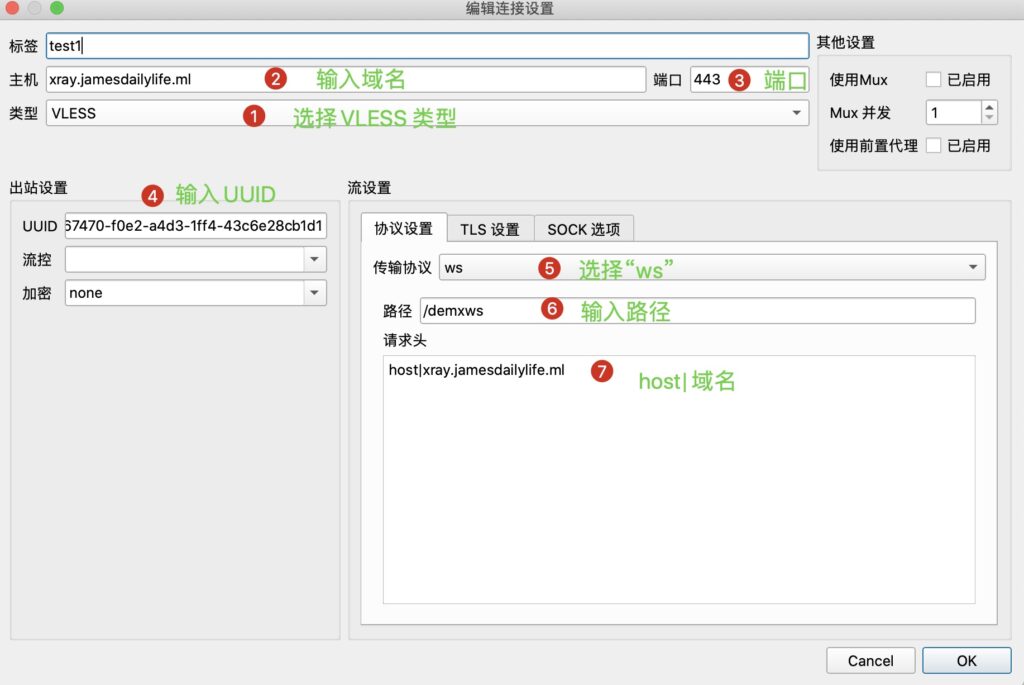Click the Cancel button
This screenshot has height=685, width=1024.
pos(871,661)
